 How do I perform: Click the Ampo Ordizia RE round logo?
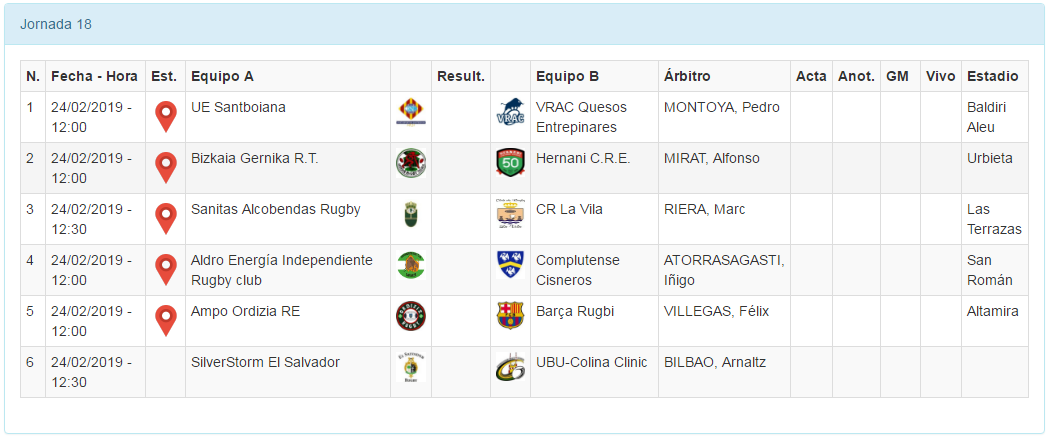point(410,316)
